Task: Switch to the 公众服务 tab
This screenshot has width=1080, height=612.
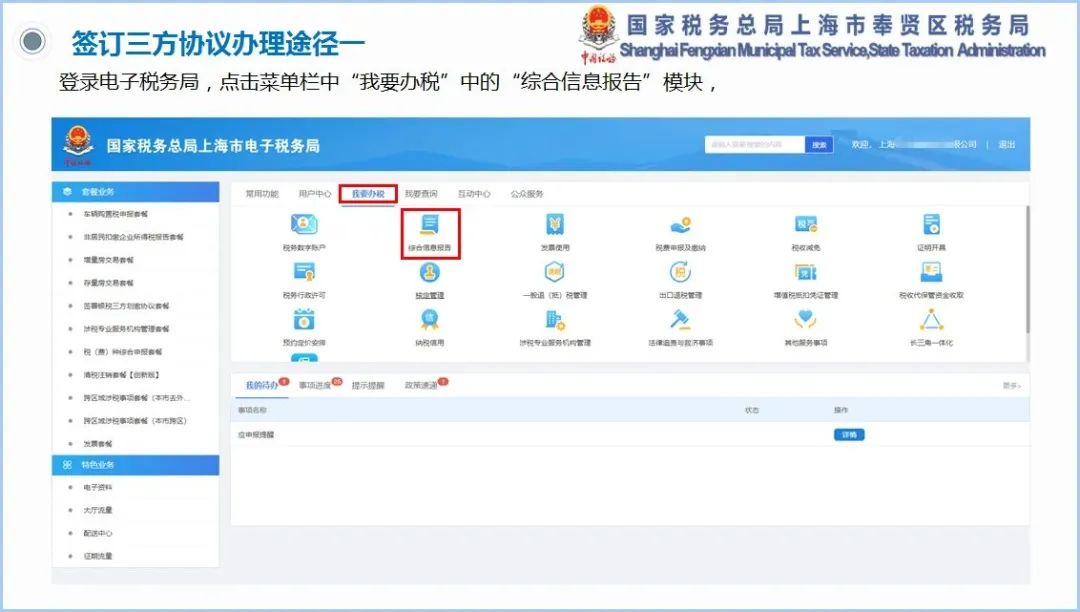Action: (x=527, y=194)
